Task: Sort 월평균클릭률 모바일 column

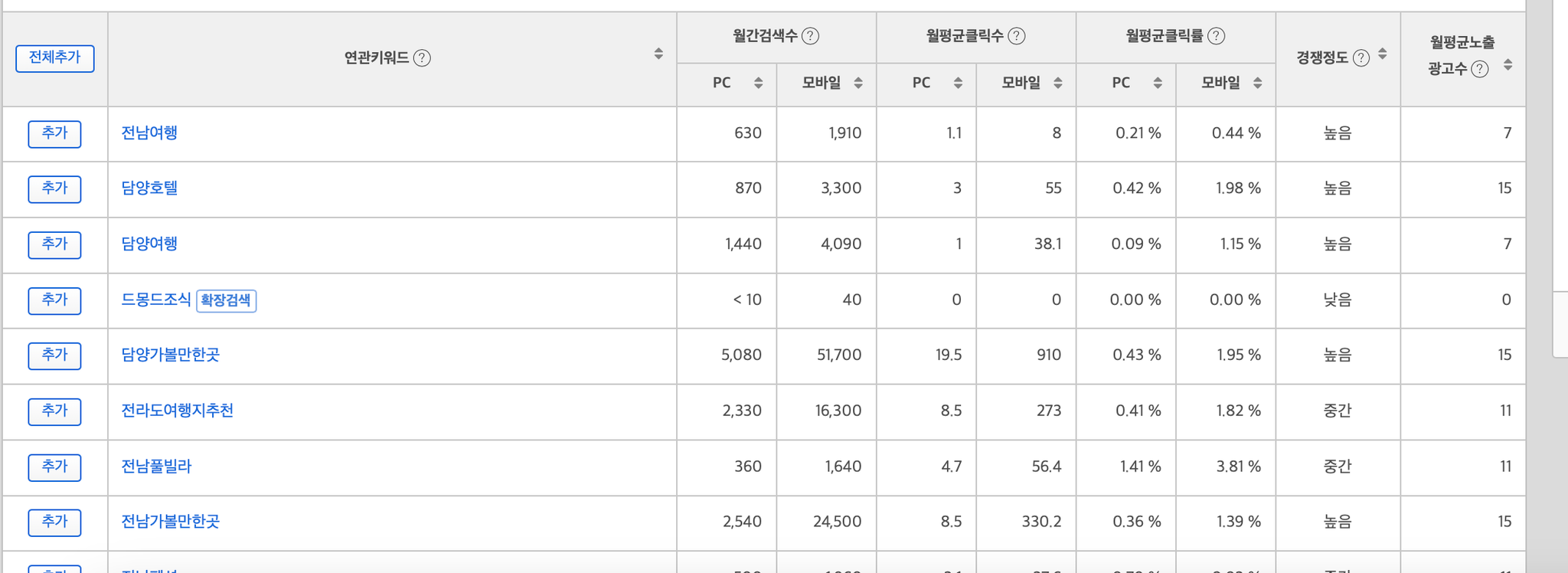Action: pos(1257,83)
